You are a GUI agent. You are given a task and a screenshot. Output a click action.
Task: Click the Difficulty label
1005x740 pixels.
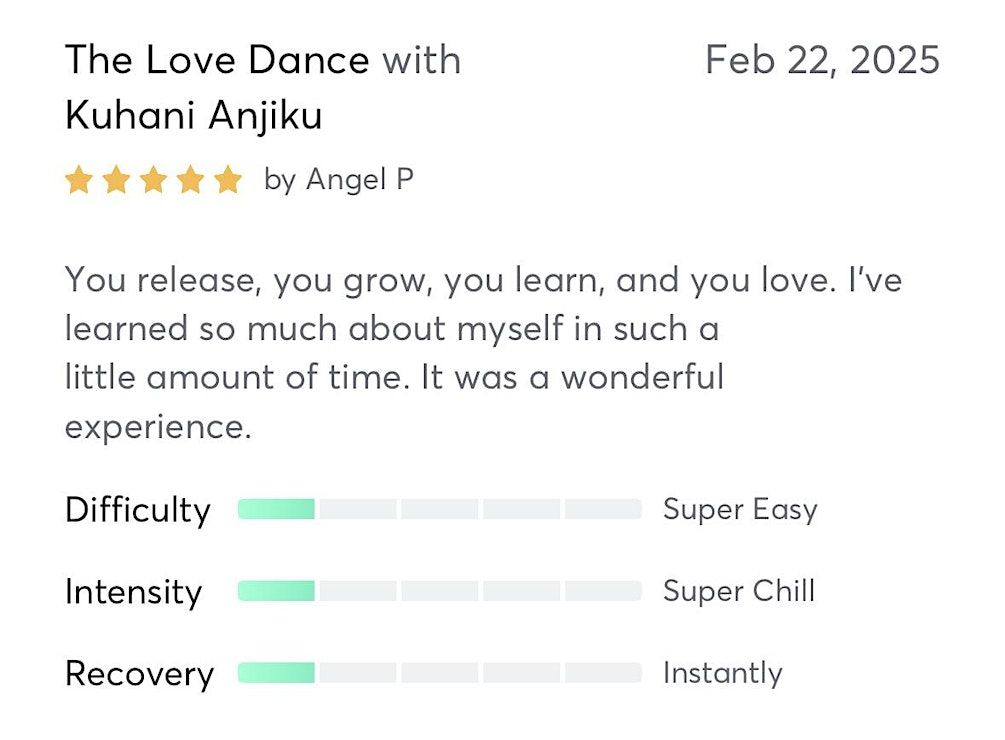click(138, 510)
